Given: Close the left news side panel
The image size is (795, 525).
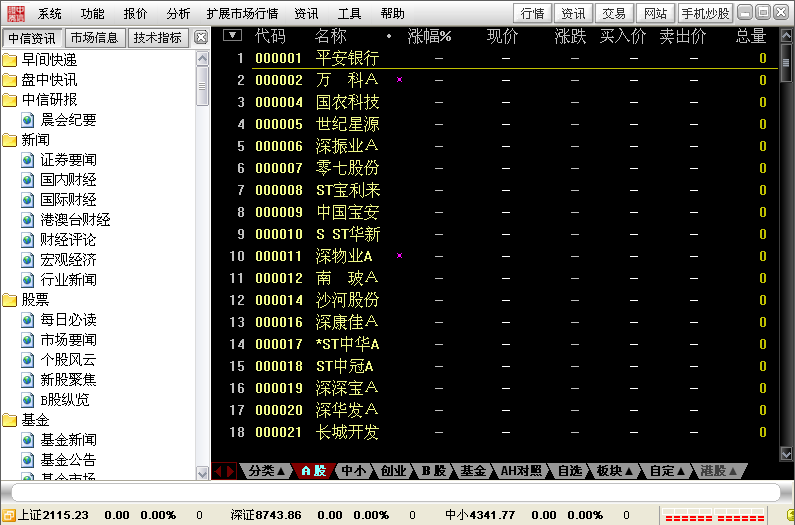Looking at the screenshot, I should (201, 38).
